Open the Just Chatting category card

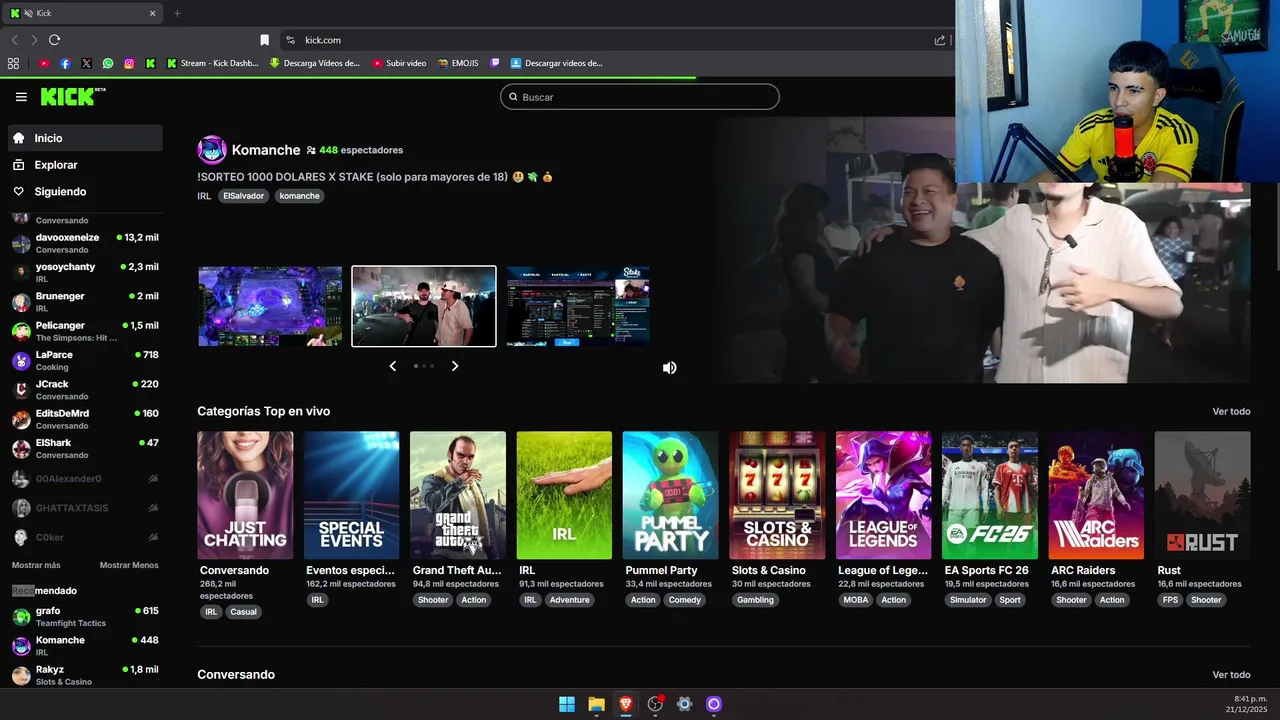tap(245, 495)
